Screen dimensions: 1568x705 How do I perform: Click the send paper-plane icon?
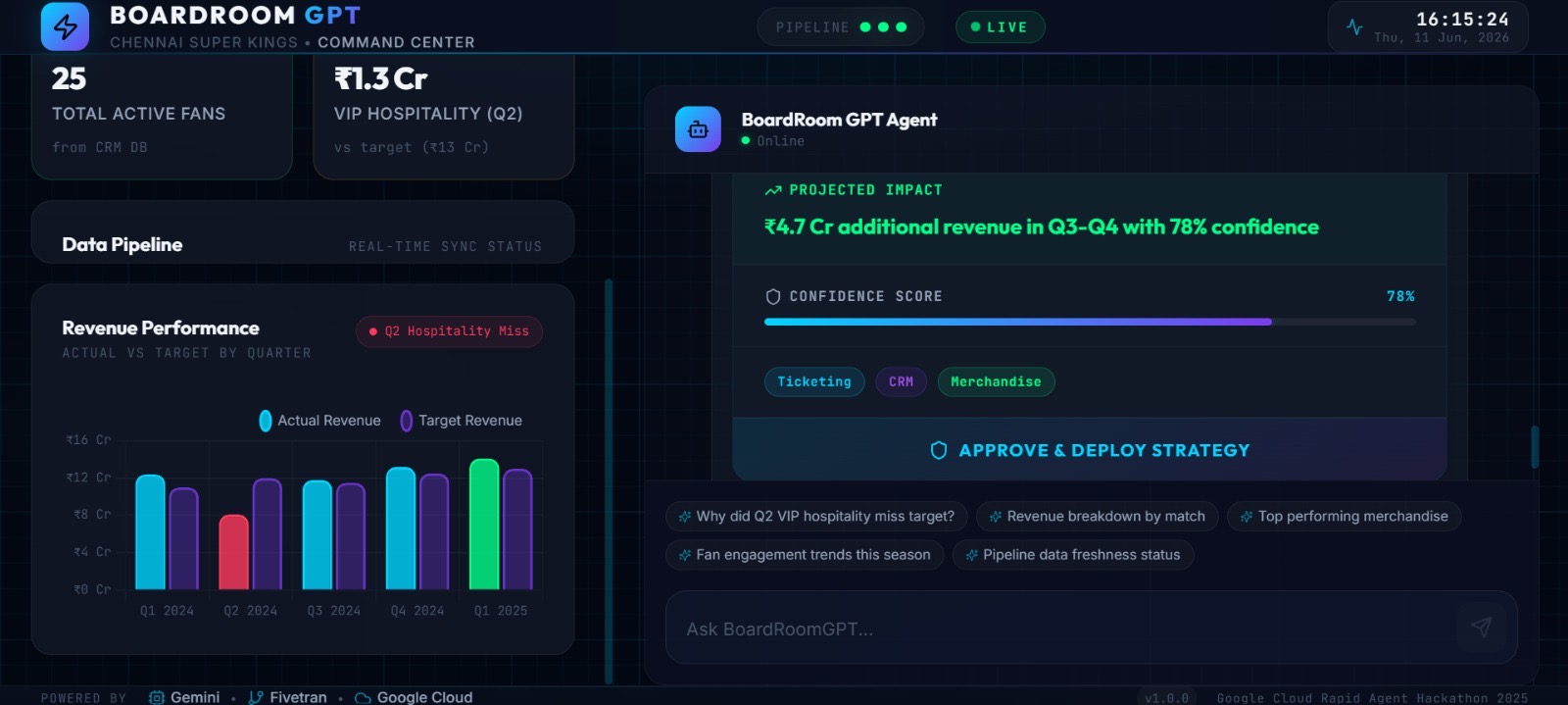pyautogui.click(x=1481, y=627)
